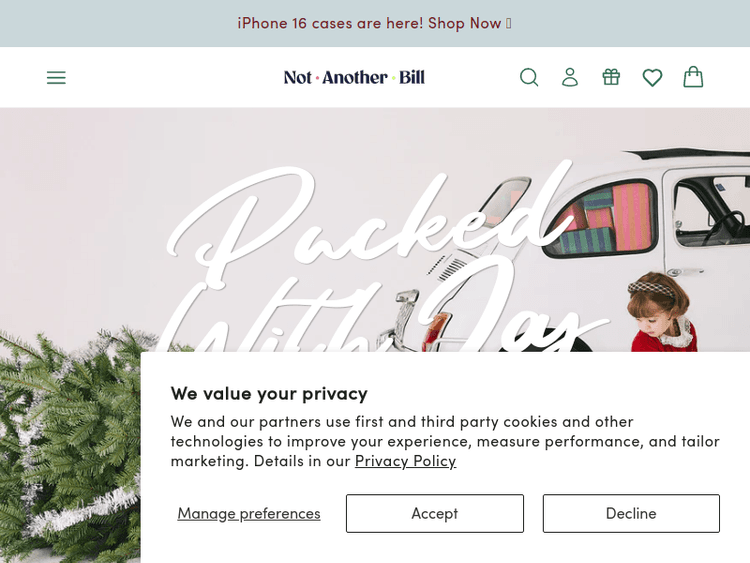Click the cookie description paragraph text

445,441
